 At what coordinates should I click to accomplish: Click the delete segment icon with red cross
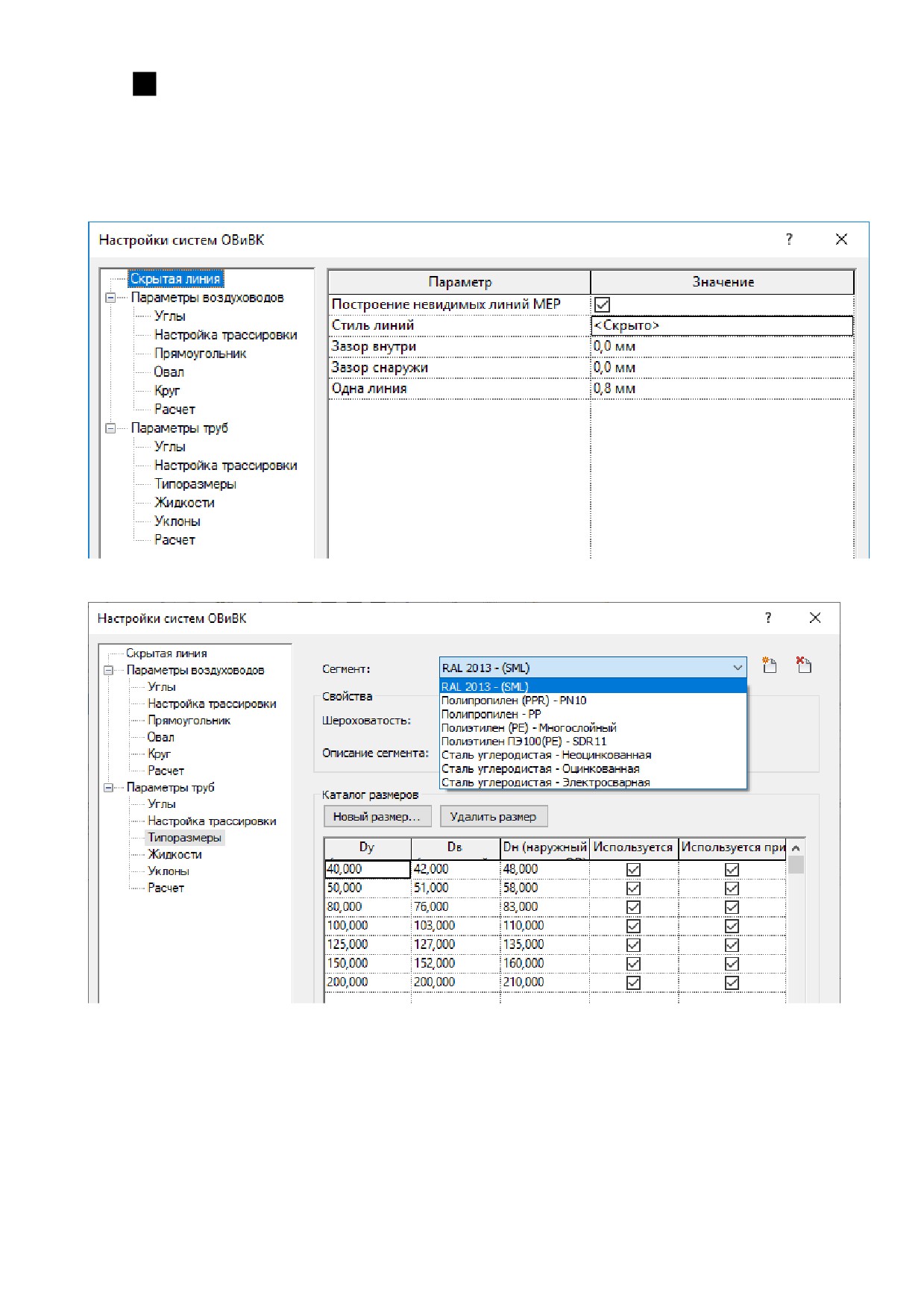coord(803,665)
